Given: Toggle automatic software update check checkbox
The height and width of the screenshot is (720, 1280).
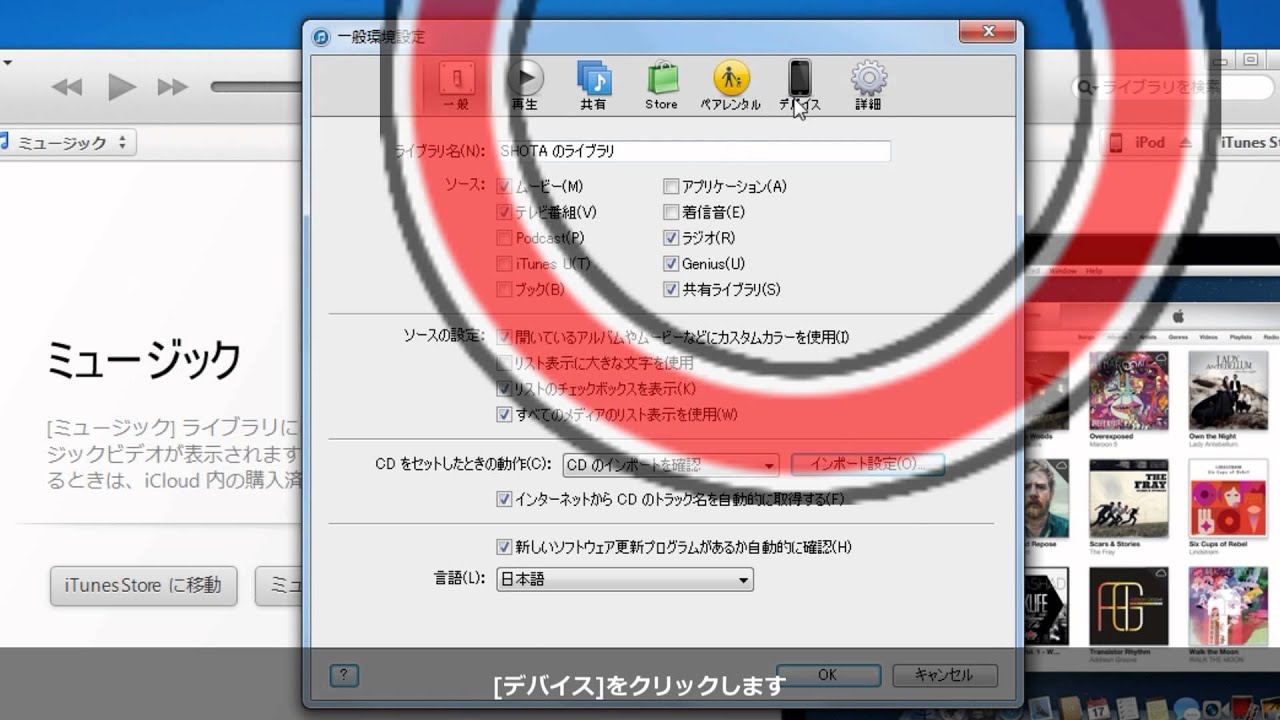Looking at the screenshot, I should point(504,547).
